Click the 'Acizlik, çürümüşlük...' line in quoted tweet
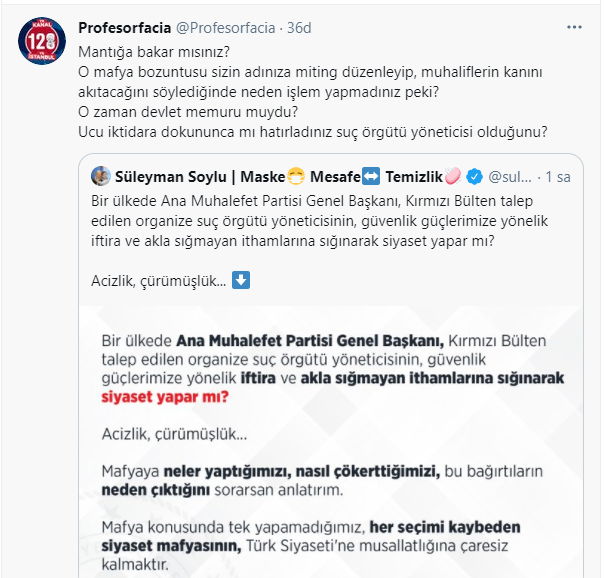The height and width of the screenshot is (578, 604). [158, 280]
